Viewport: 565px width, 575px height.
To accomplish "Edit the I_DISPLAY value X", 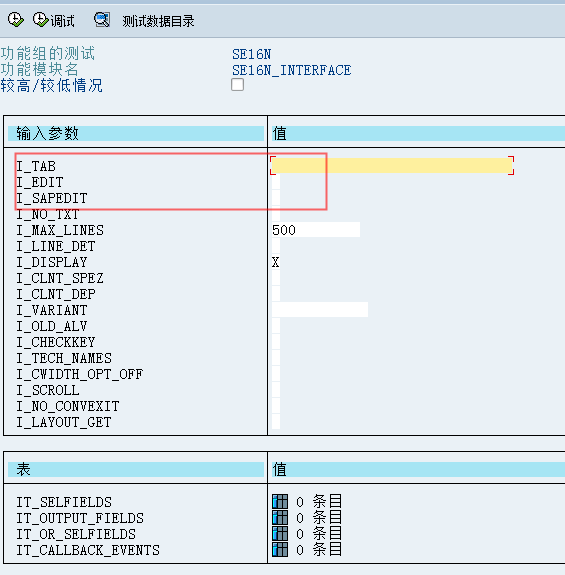I will click(x=276, y=262).
